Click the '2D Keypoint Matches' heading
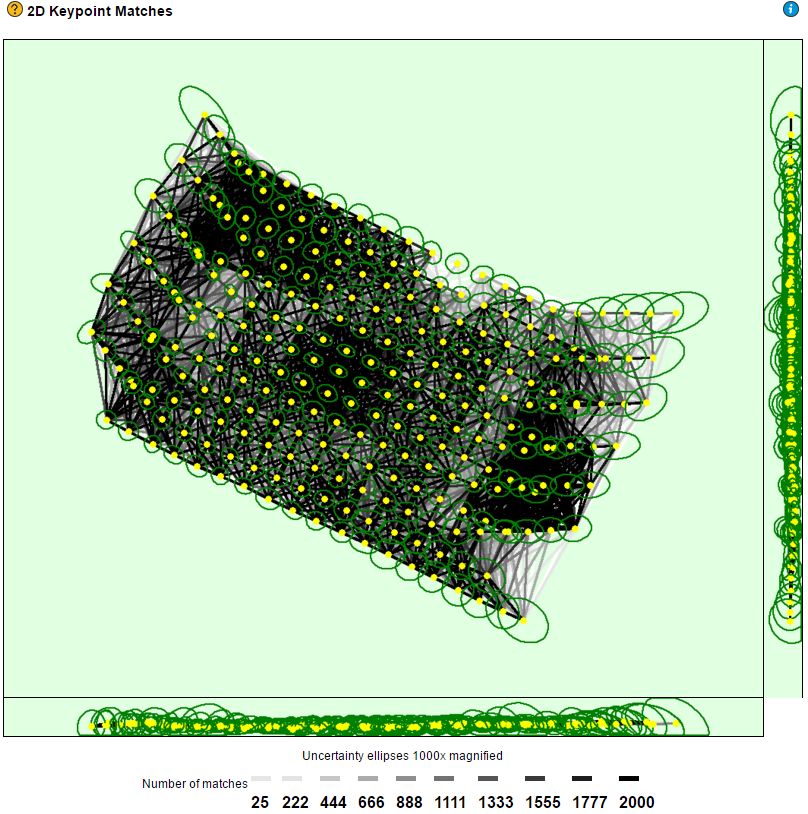The width and height of the screenshot is (808, 814). [100, 11]
